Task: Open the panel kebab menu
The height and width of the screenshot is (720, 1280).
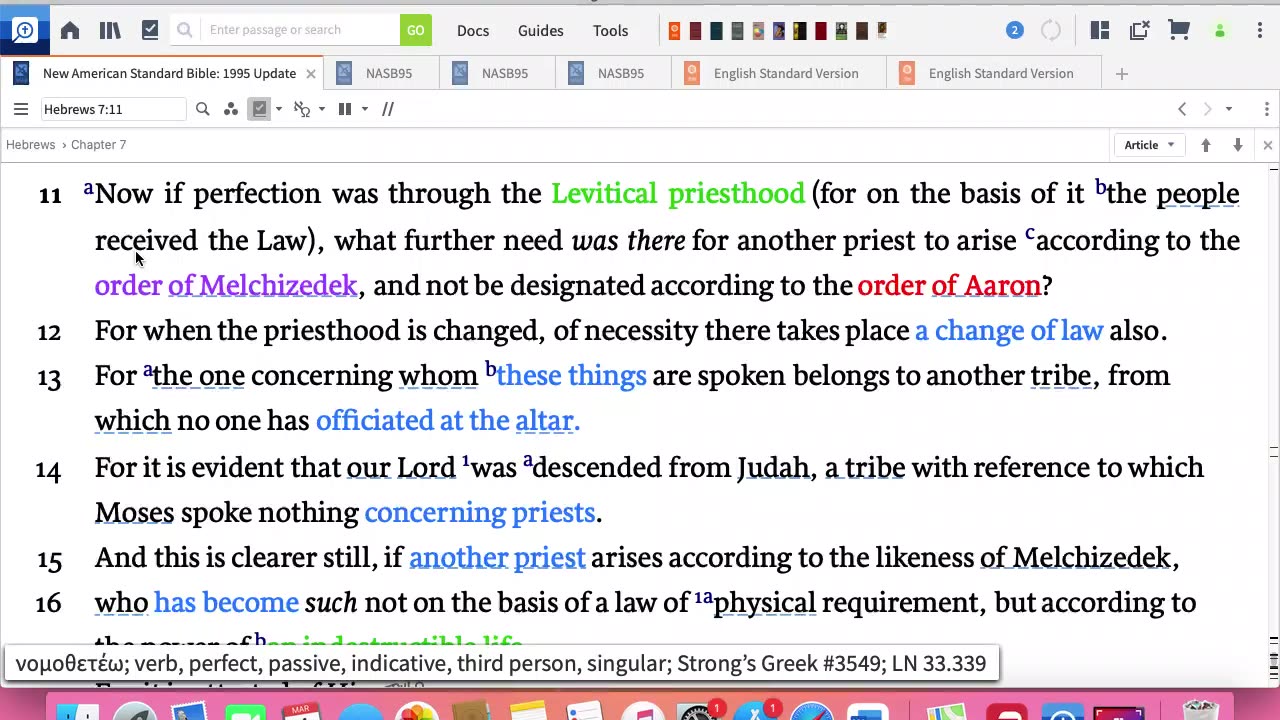Action: (x=1267, y=109)
